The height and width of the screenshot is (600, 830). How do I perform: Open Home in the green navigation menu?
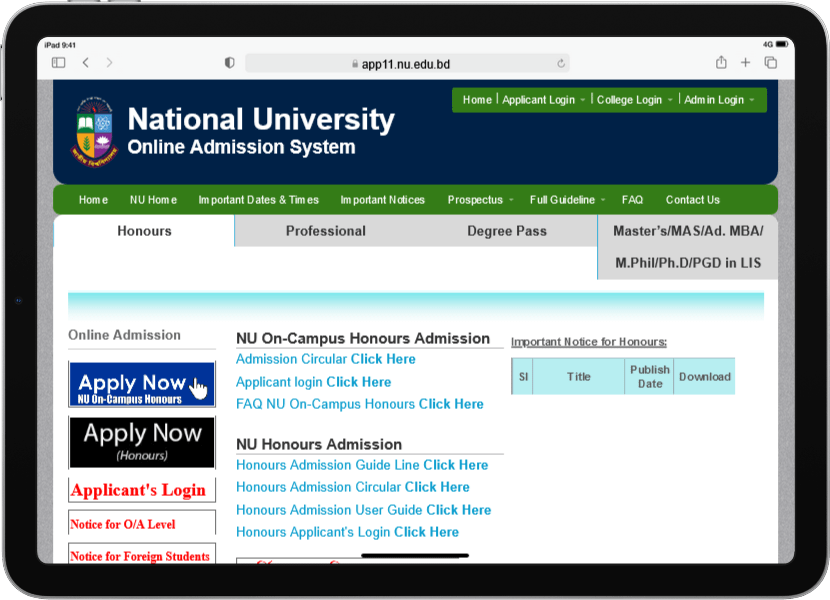[93, 200]
